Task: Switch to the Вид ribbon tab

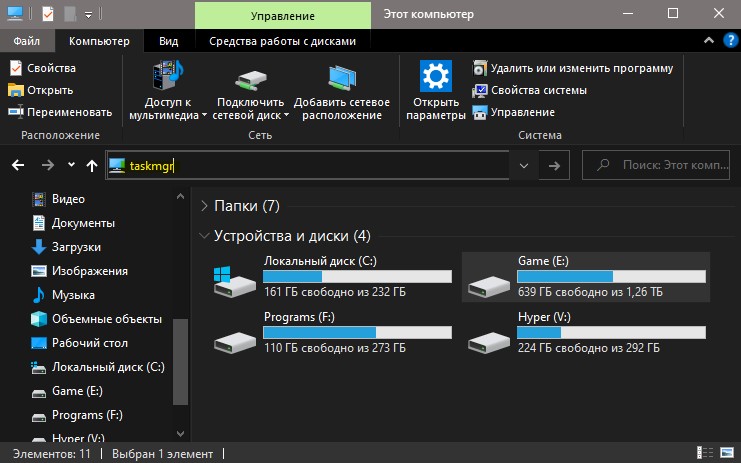Action: [168, 41]
